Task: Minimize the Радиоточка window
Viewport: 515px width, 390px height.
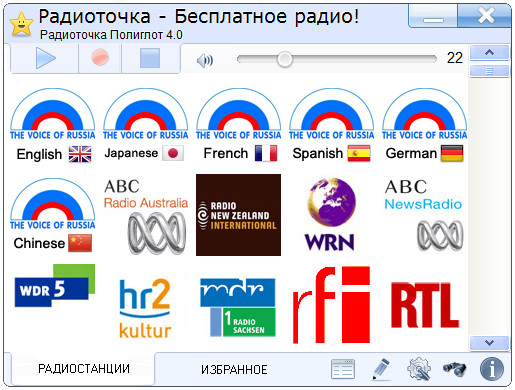Action: click(433, 16)
